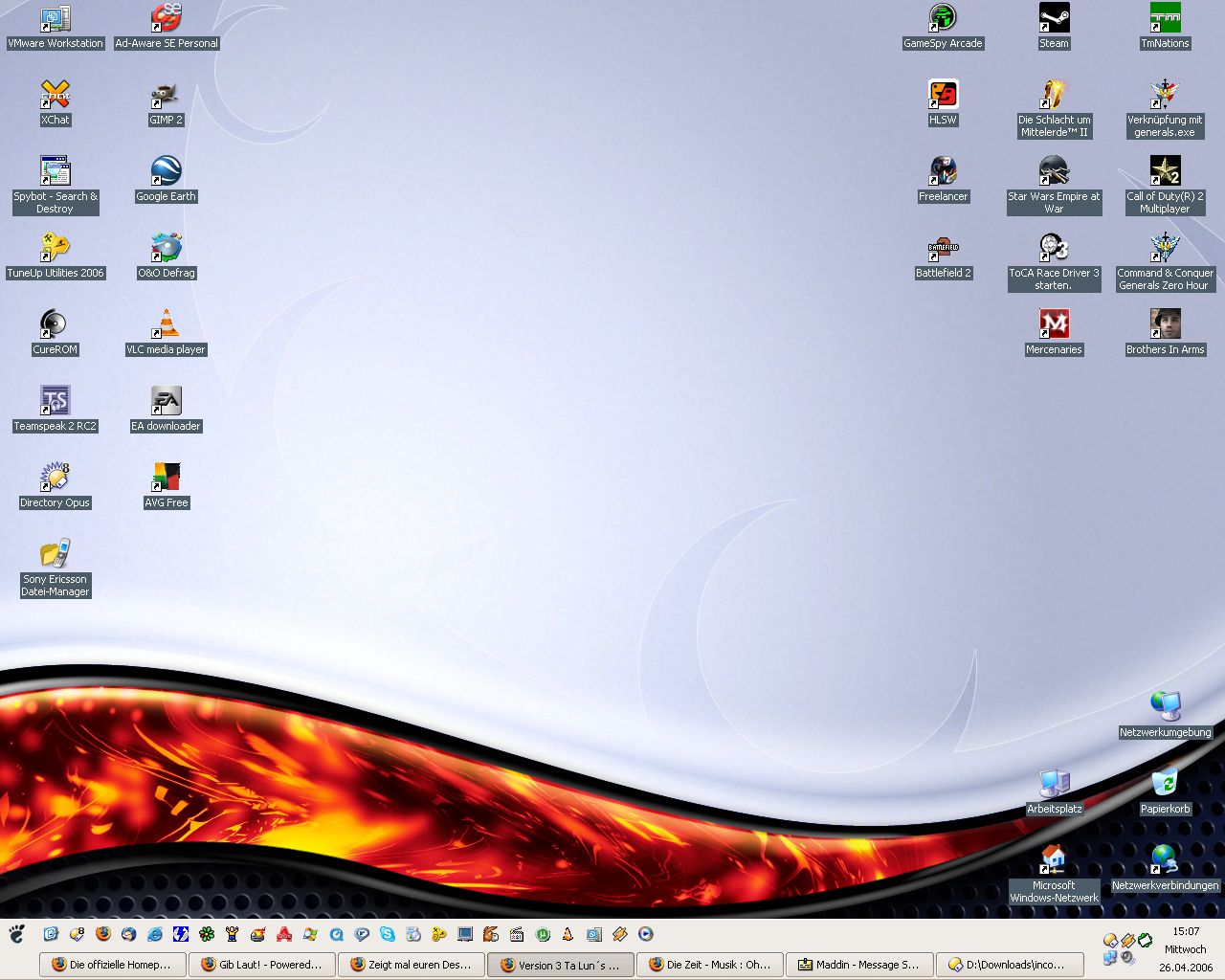Switch to 'Gib Laut! - Powered' taskbar window

pos(262,965)
